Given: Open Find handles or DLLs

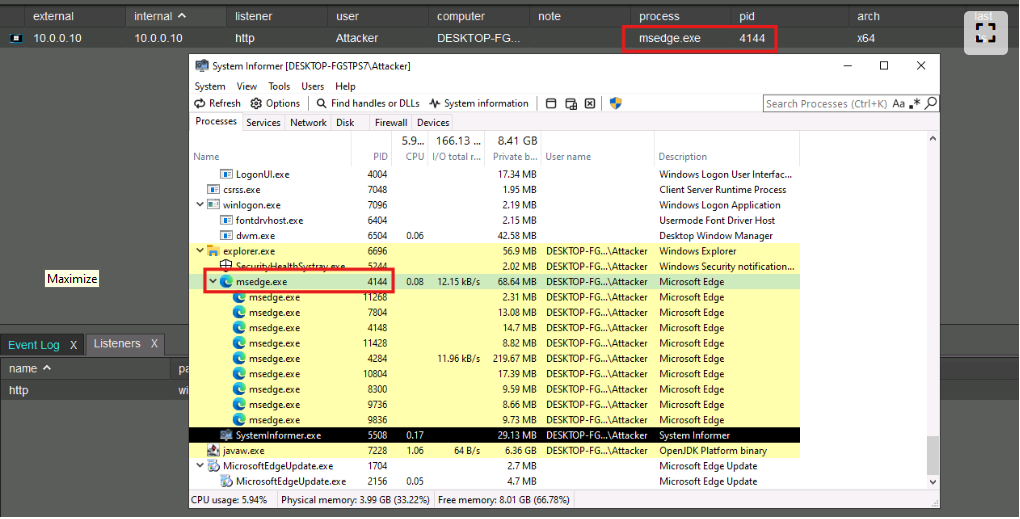Looking at the screenshot, I should pyautogui.click(x=368, y=103).
